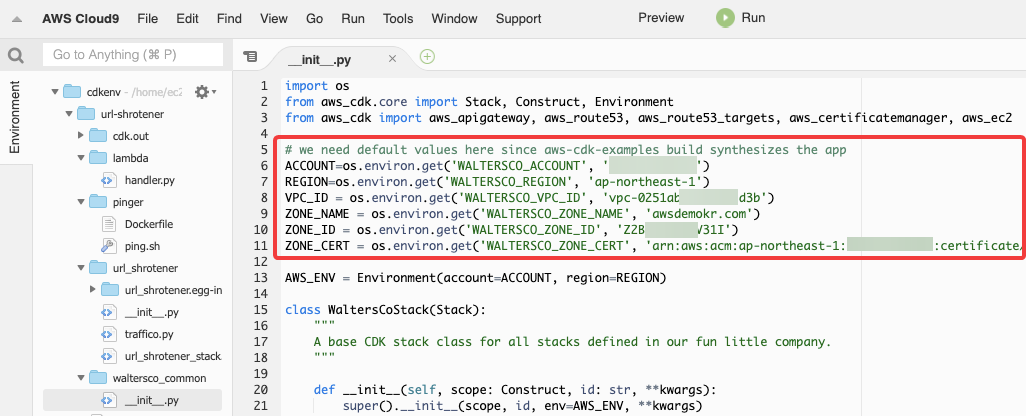This screenshot has width=1026, height=416.
Task: Click the waltersco_common folder icon
Action: click(x=97, y=378)
